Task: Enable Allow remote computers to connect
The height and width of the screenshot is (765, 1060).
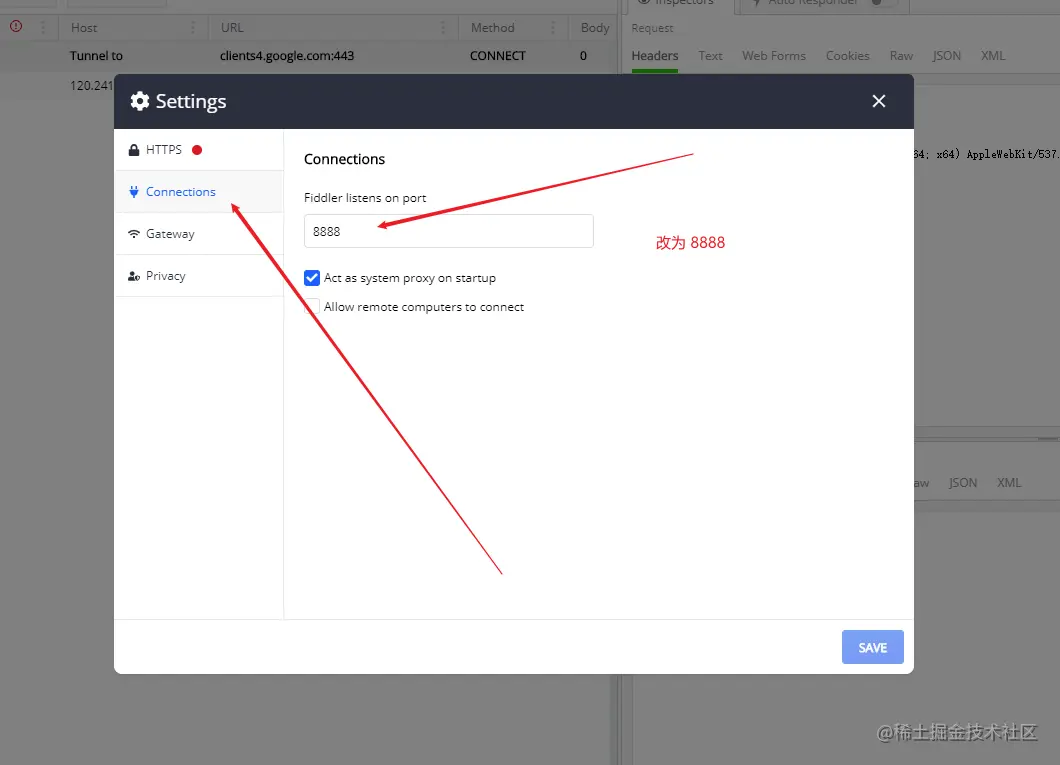Action: tap(312, 307)
